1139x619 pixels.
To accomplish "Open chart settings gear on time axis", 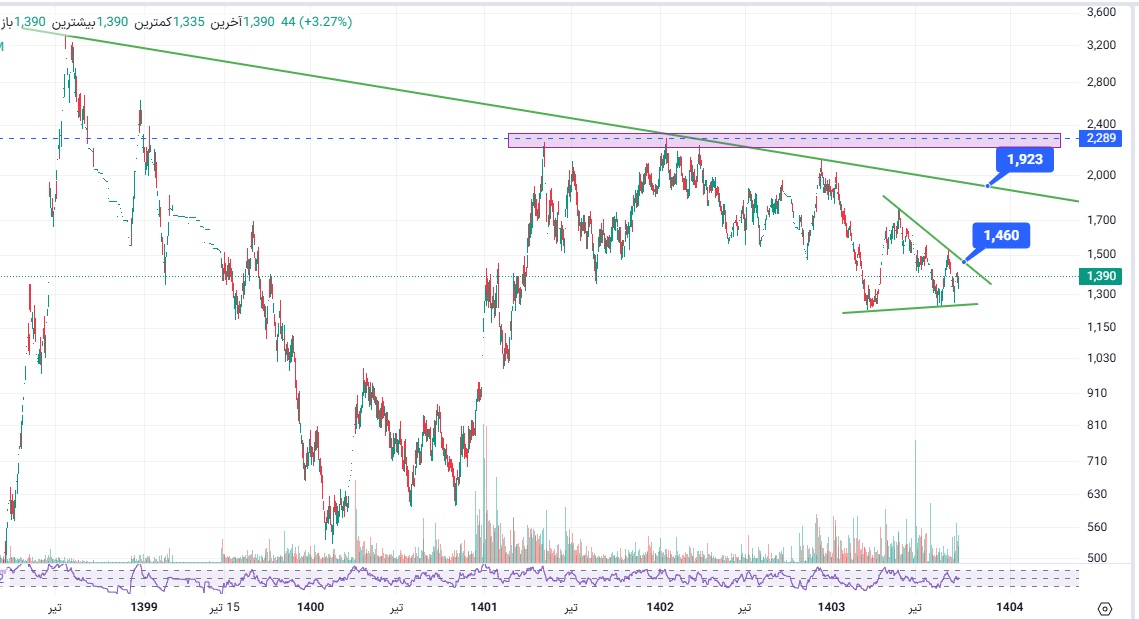I will pyautogui.click(x=1104, y=609).
